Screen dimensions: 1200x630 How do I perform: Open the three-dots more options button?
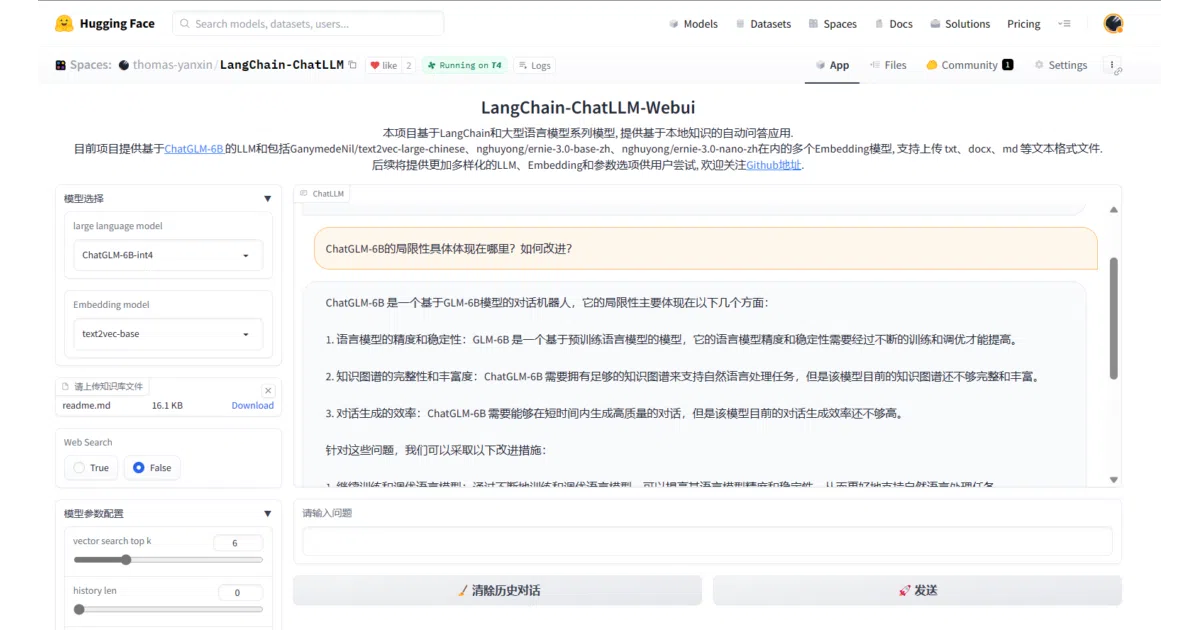(1112, 65)
